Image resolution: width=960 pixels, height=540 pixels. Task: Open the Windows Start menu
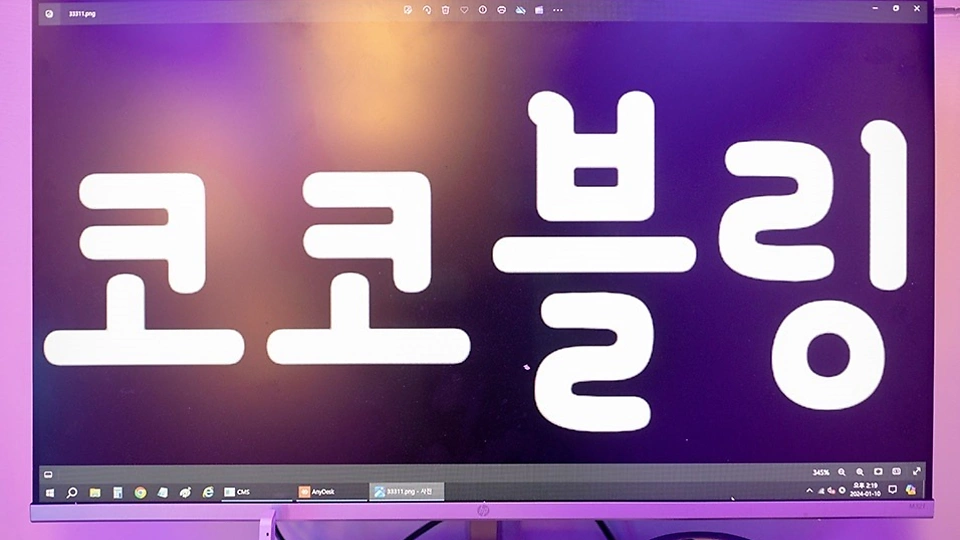[48, 492]
